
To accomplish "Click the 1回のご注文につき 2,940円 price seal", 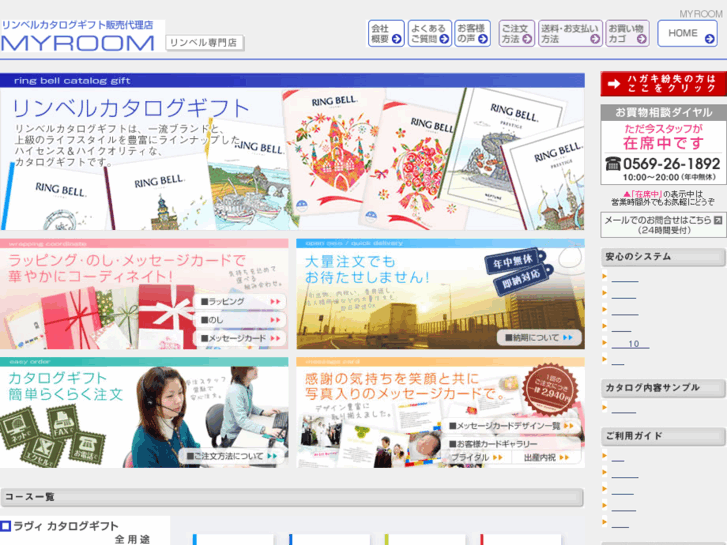I will click(550, 389).
